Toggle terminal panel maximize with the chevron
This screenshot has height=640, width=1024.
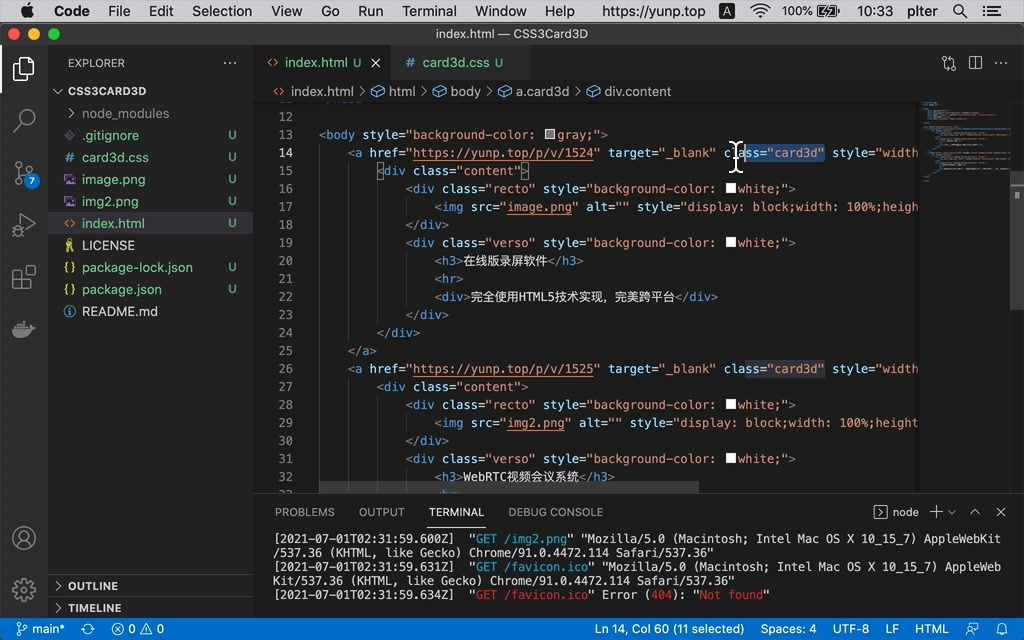coord(974,512)
